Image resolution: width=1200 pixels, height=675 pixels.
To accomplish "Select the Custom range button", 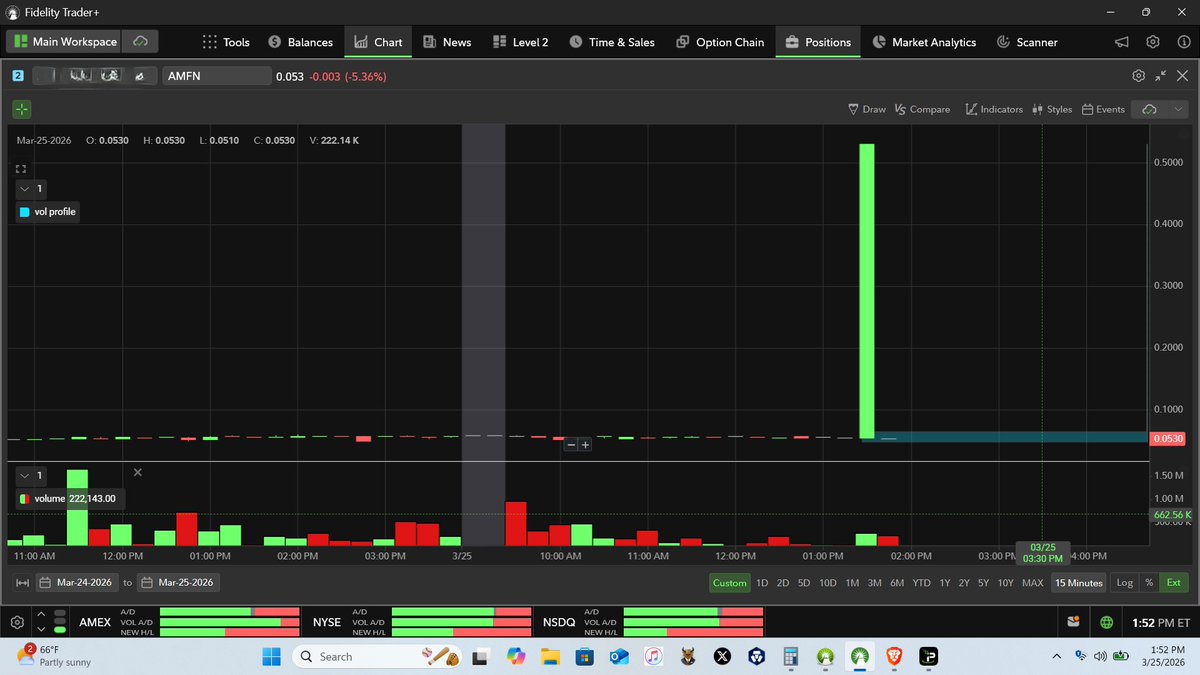I will pos(729,583).
